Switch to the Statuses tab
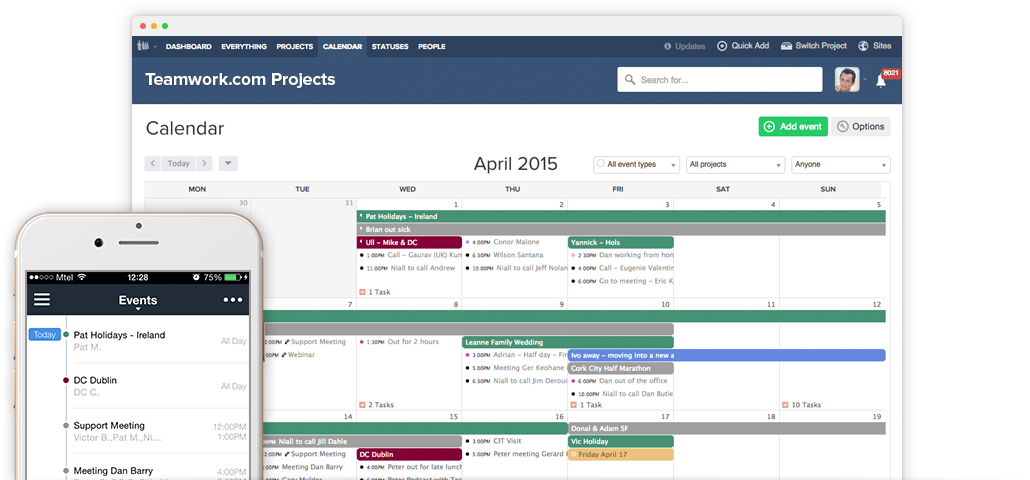The width and height of the screenshot is (1030, 480). click(x=389, y=46)
